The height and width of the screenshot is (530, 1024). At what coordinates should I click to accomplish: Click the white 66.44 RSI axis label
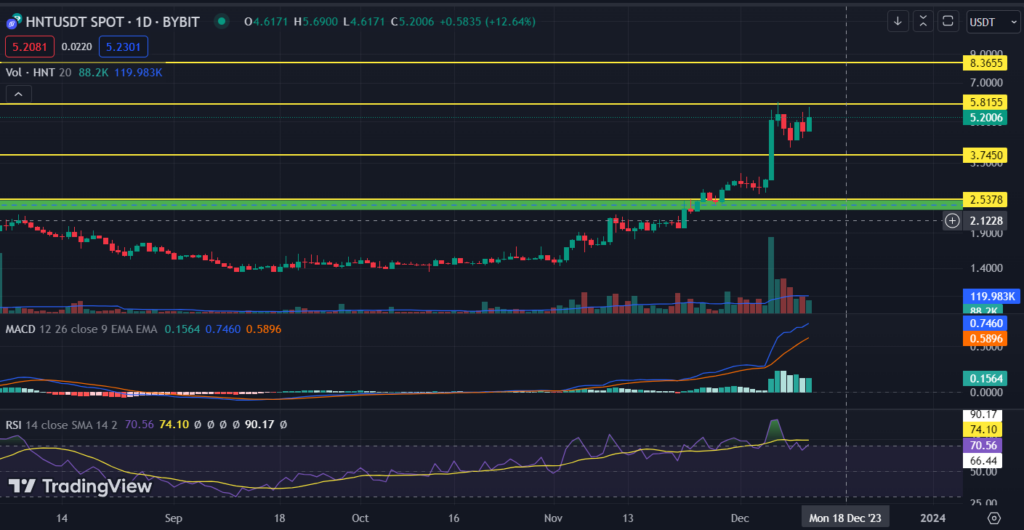tap(982, 461)
